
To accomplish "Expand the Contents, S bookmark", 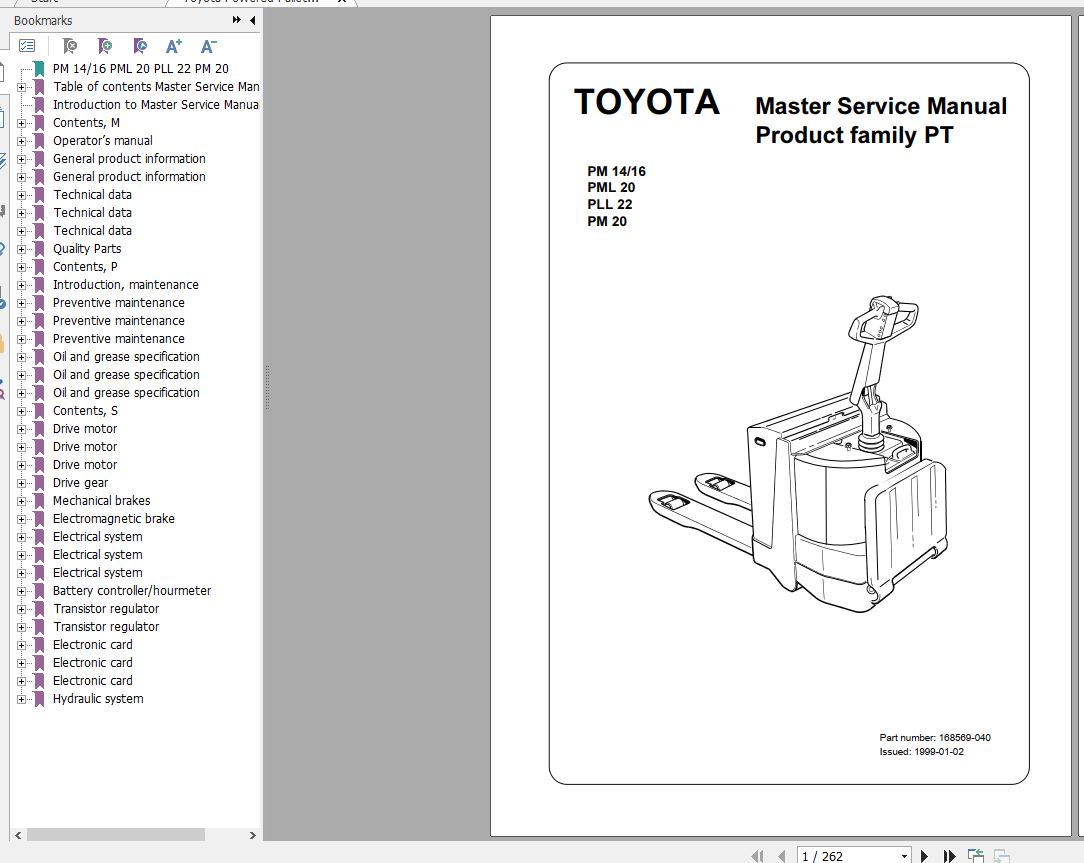I will (x=21, y=411).
